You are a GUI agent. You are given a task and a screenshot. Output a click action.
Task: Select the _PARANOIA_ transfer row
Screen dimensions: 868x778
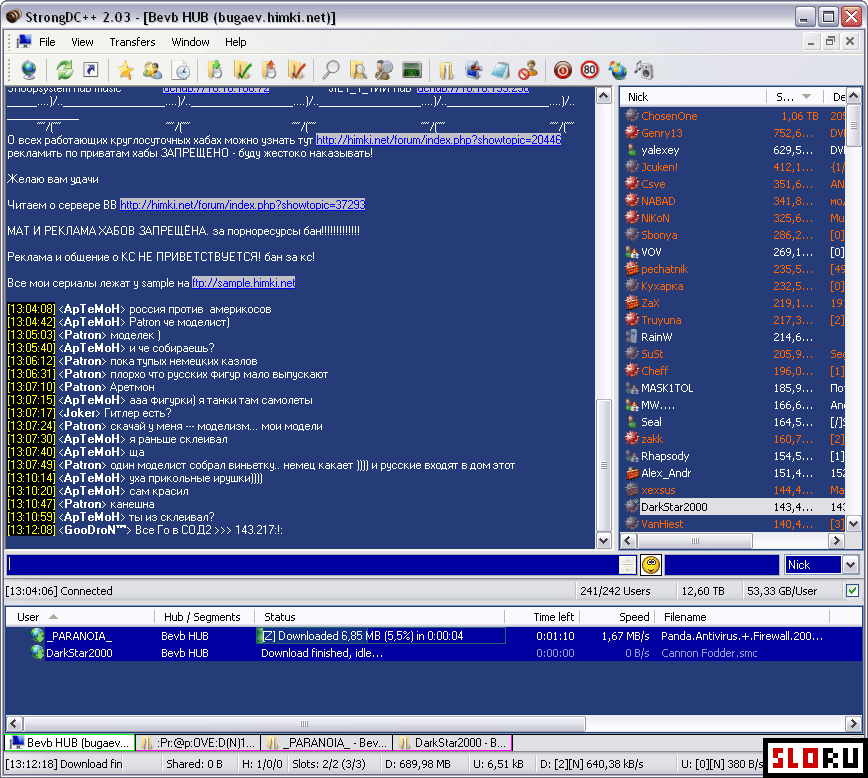[x=433, y=636]
